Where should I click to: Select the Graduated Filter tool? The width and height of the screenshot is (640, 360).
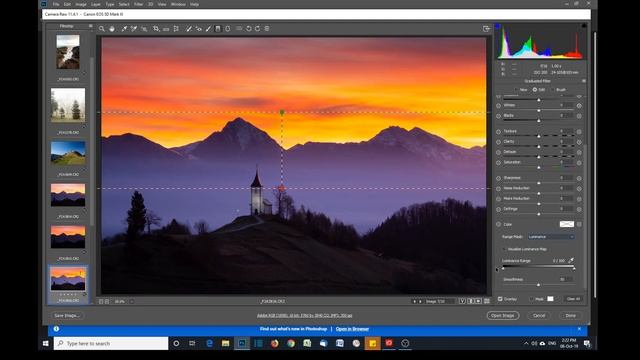(x=218, y=29)
